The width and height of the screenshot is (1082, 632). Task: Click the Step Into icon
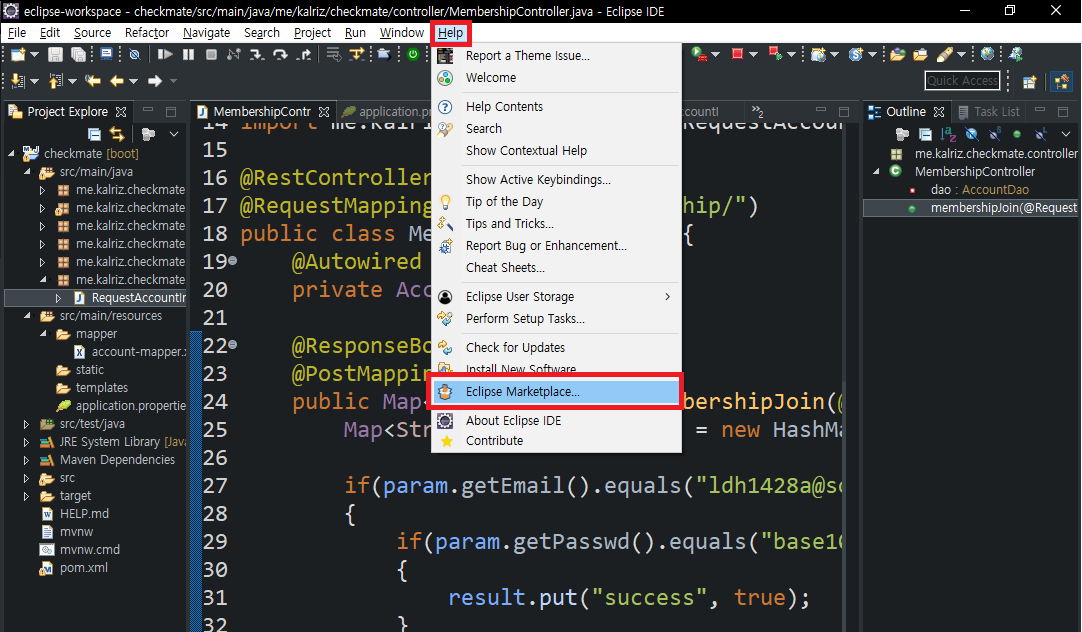pos(257,54)
